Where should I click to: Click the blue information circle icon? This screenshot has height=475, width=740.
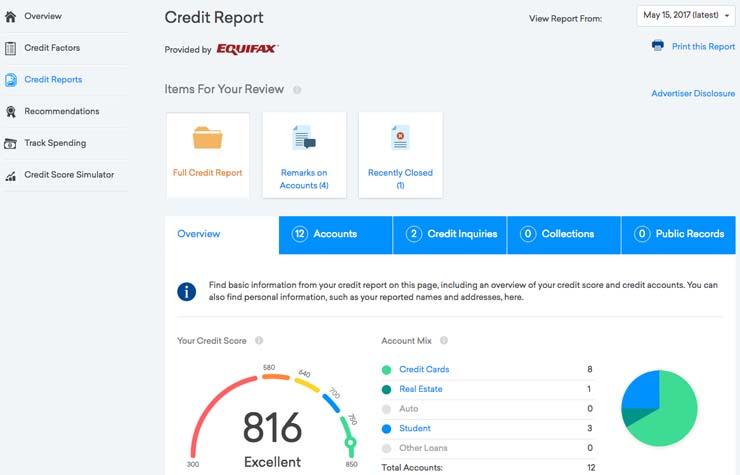(186, 292)
